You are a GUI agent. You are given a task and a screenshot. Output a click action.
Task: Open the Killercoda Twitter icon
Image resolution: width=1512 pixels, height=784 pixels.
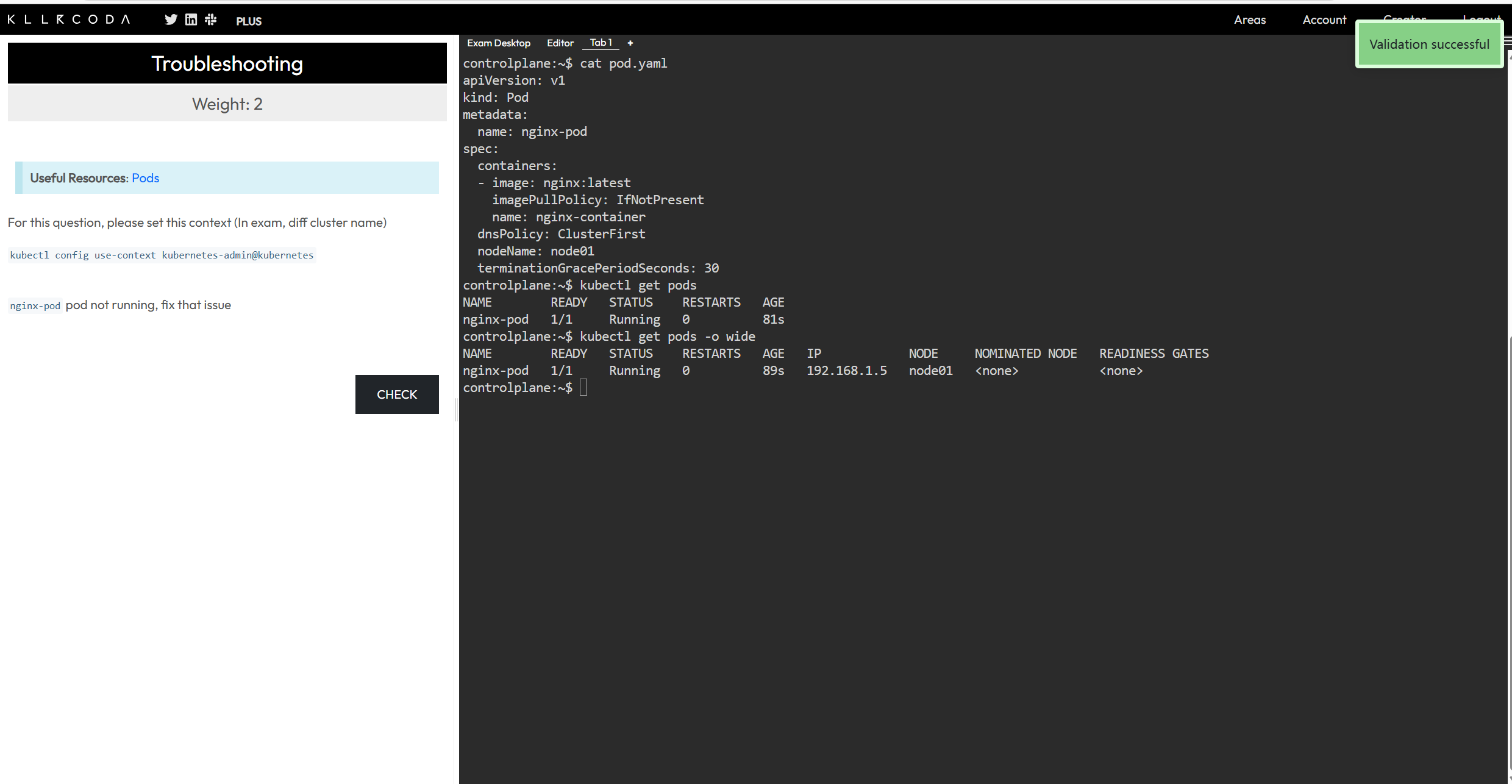pos(171,20)
